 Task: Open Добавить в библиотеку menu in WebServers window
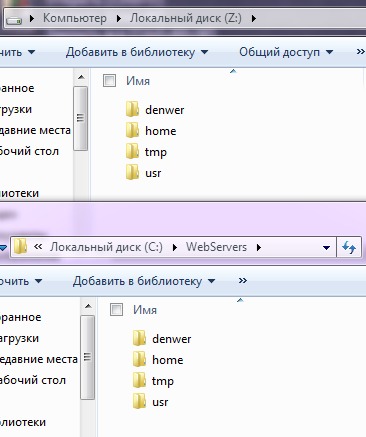[x=144, y=281]
